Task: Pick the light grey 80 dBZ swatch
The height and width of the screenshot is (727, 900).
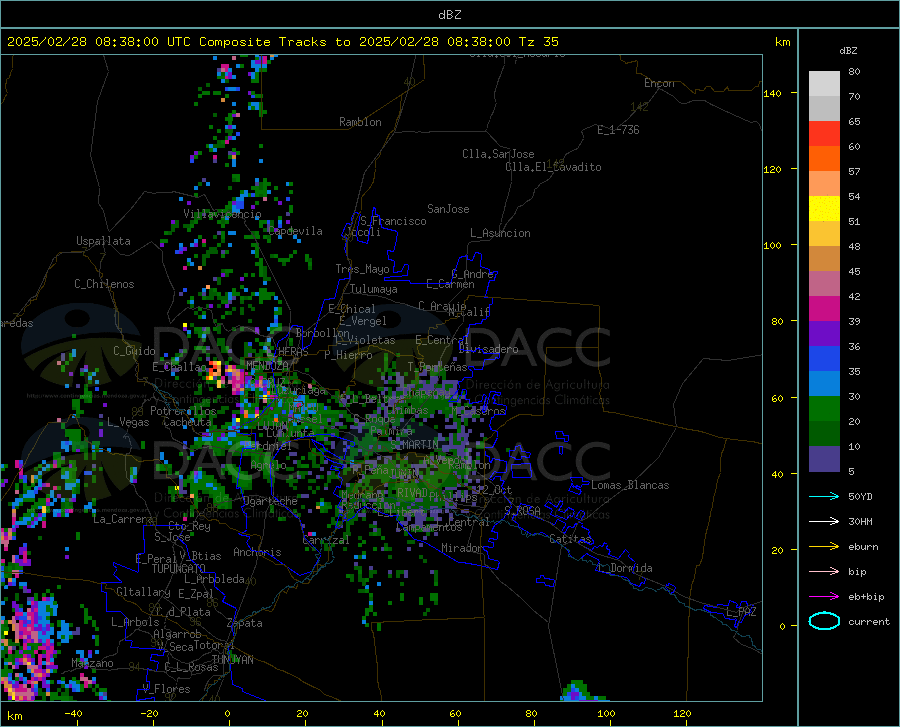Action: [824, 84]
